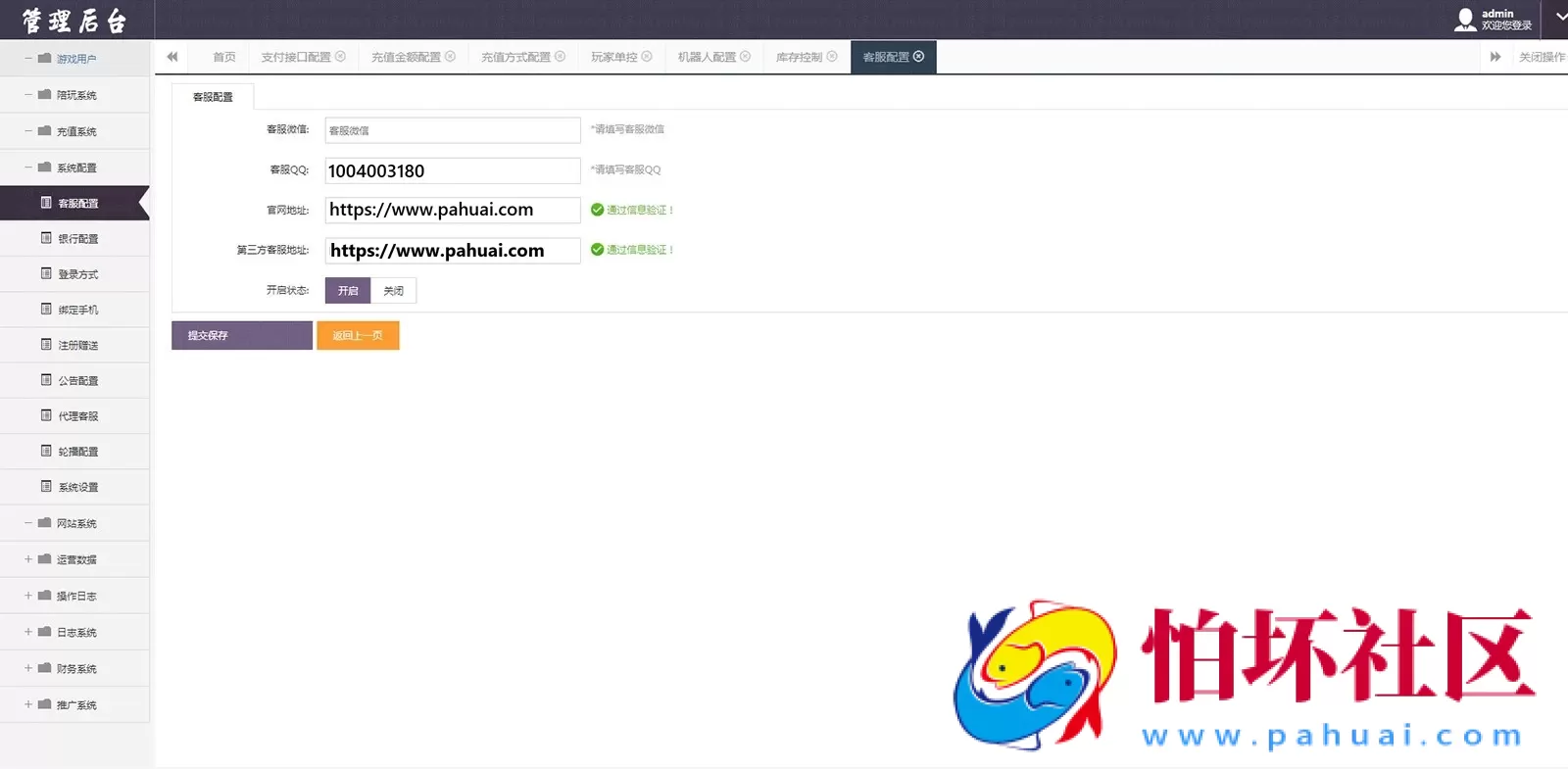
Task: Click the 提交保存 button
Action: point(241,335)
